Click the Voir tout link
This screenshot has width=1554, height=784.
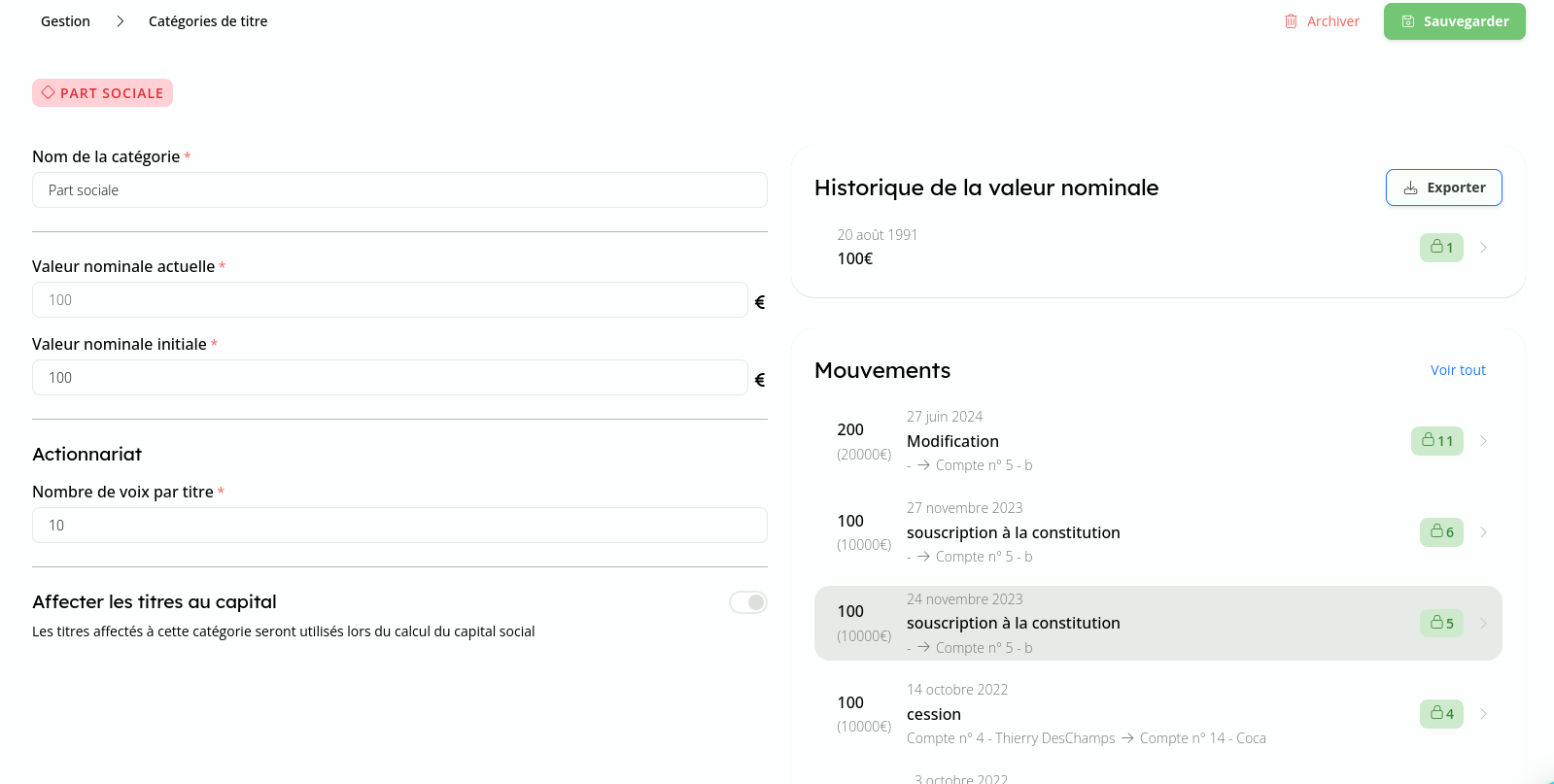(x=1457, y=370)
